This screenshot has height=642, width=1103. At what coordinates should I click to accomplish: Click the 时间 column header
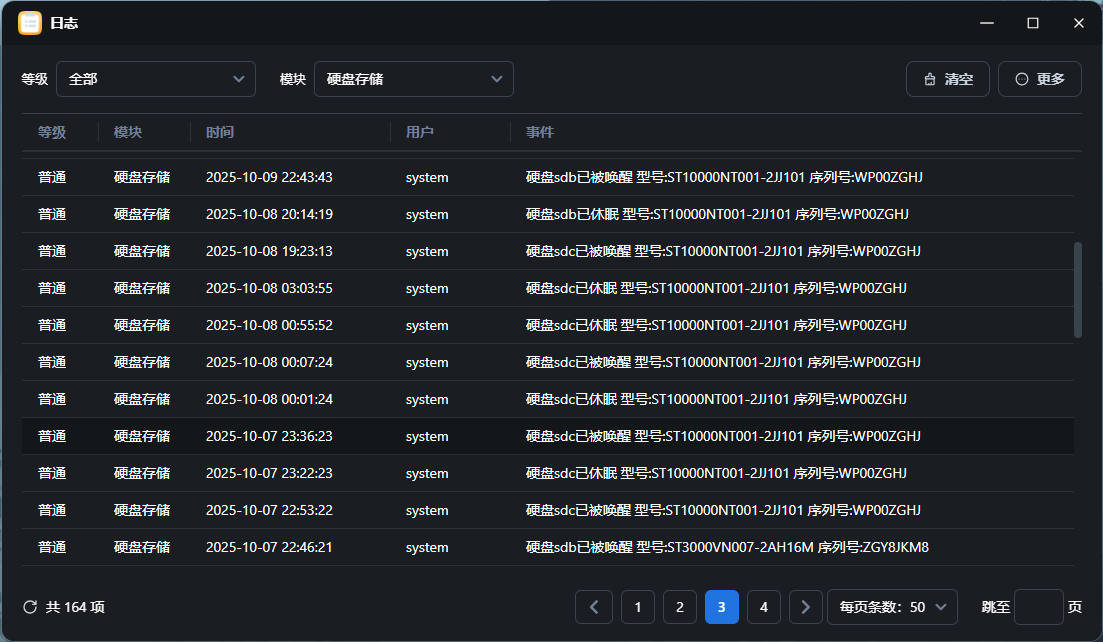pos(220,132)
